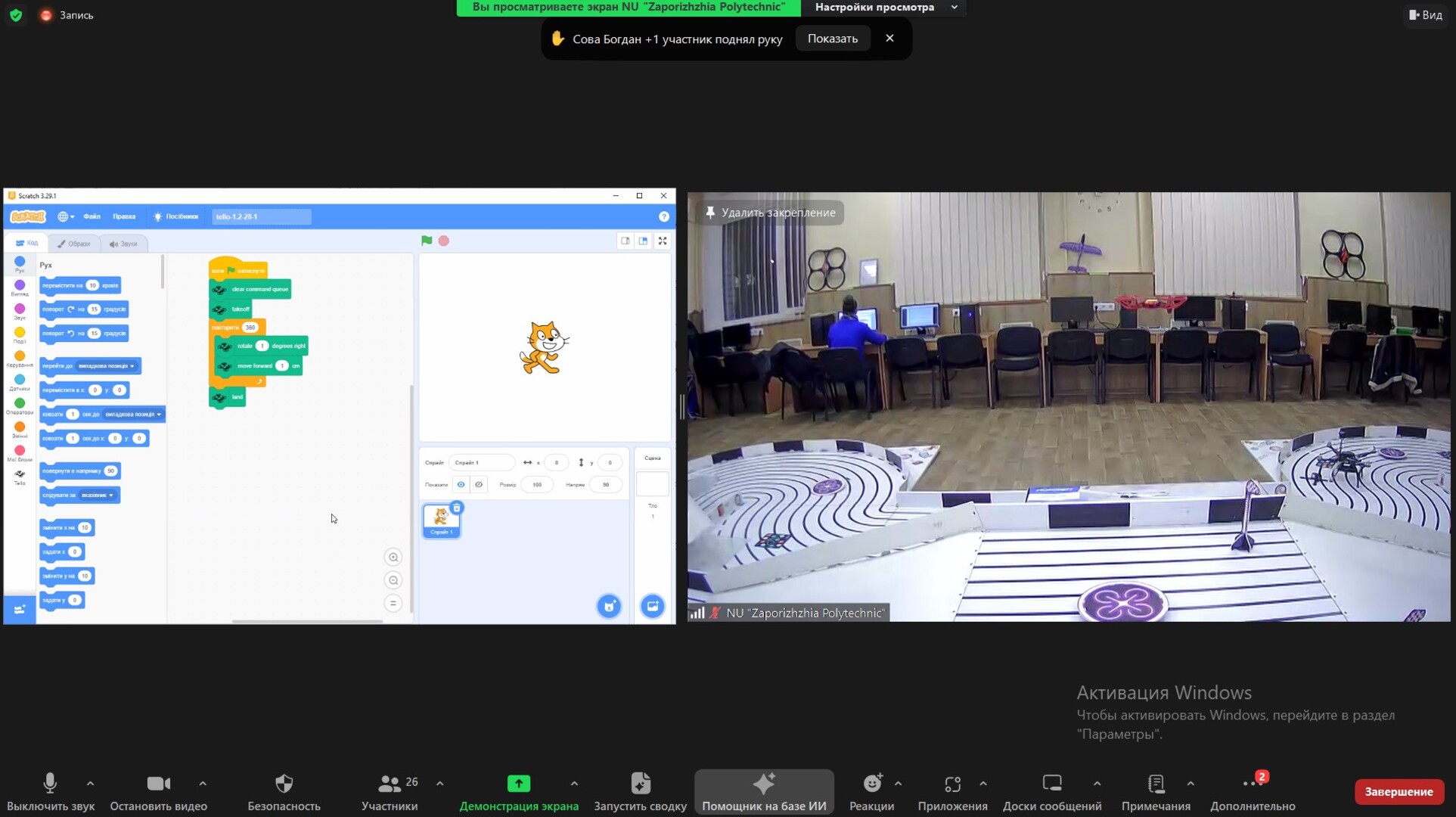This screenshot has height=817, width=1456.
Task: Open the Scratch language globe dropdown
Action: point(66,216)
